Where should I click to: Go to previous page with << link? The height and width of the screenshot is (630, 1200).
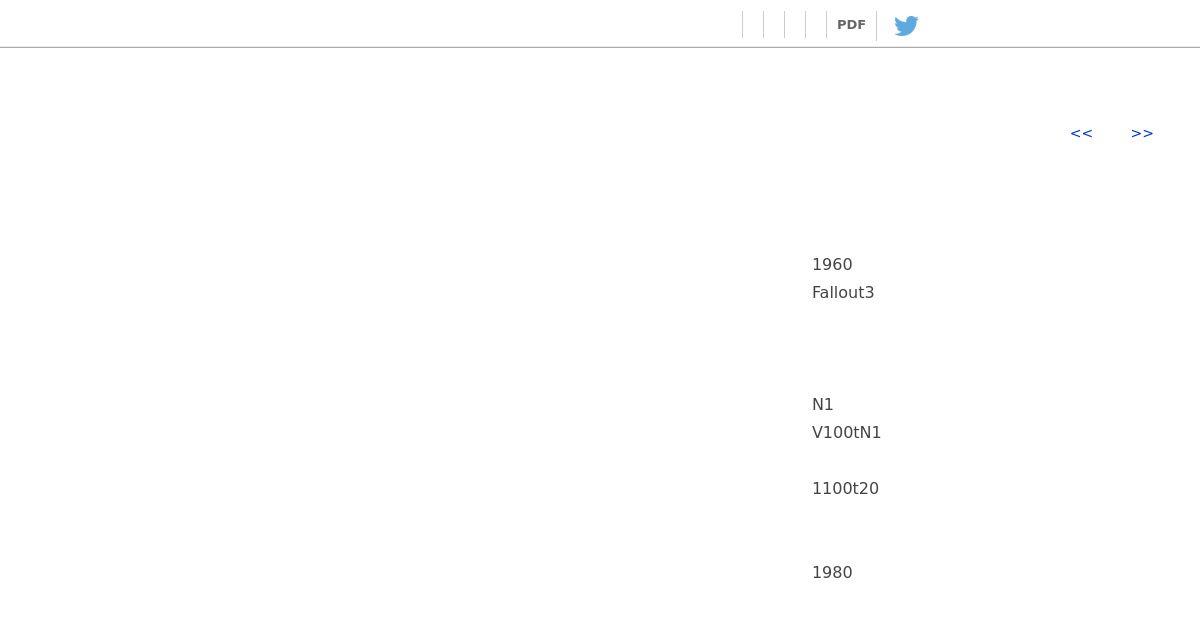pos(1081,133)
